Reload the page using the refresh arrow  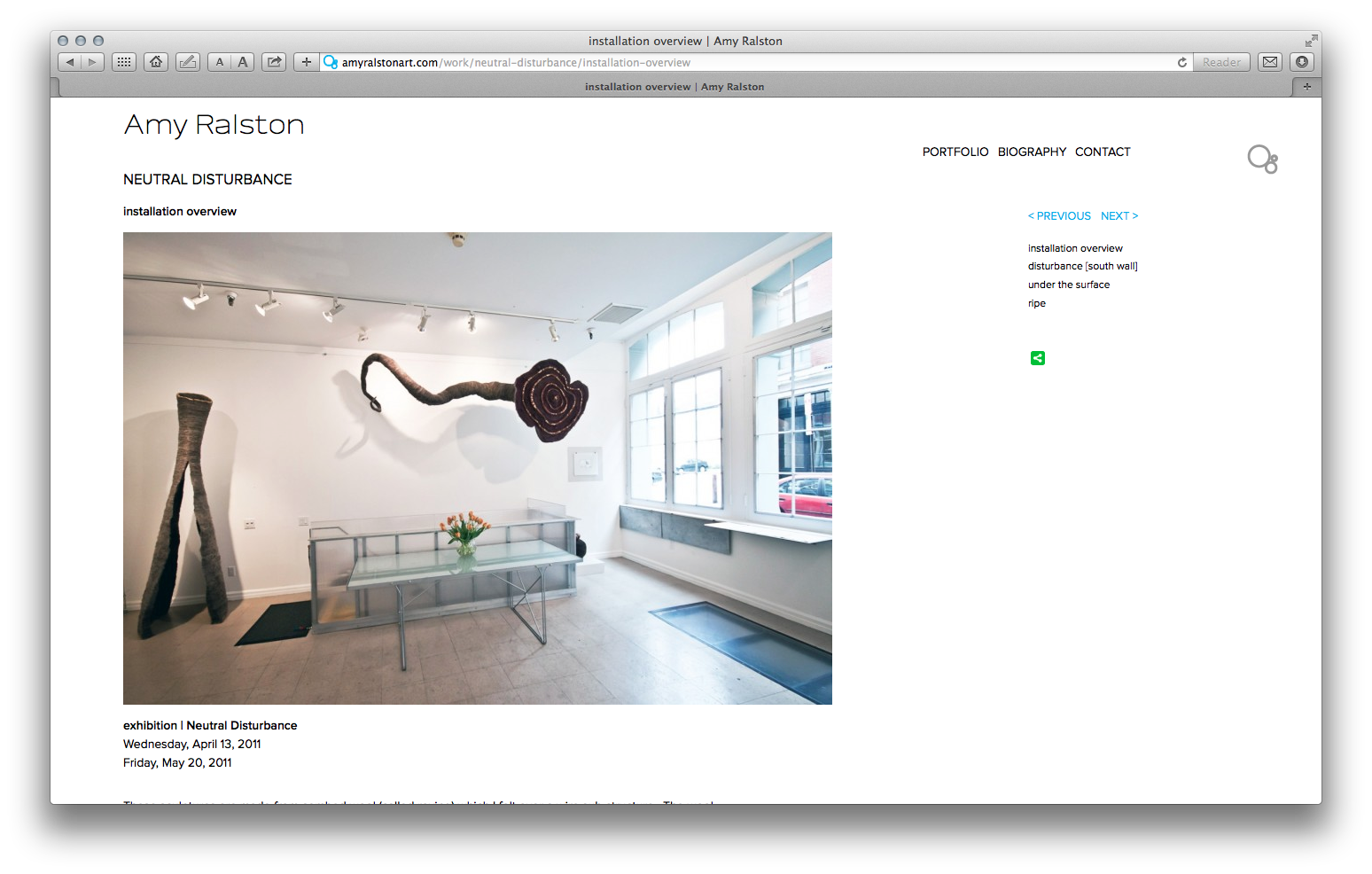[1181, 62]
